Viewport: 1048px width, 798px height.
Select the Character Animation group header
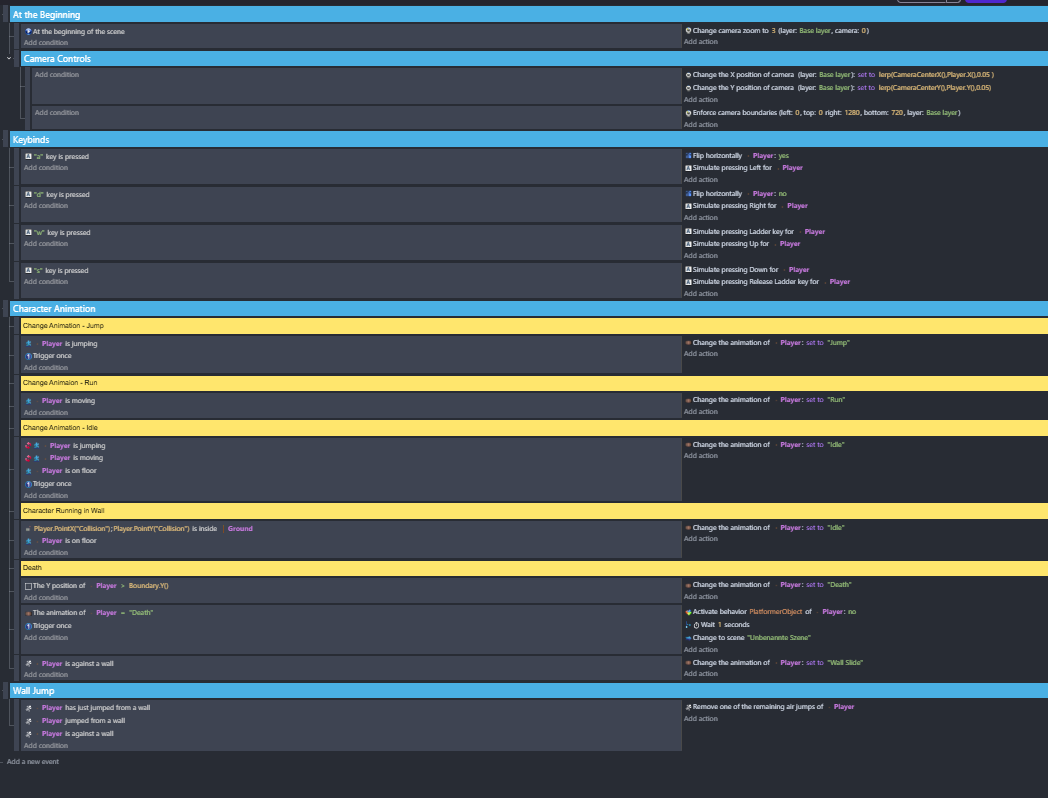tap(300, 309)
